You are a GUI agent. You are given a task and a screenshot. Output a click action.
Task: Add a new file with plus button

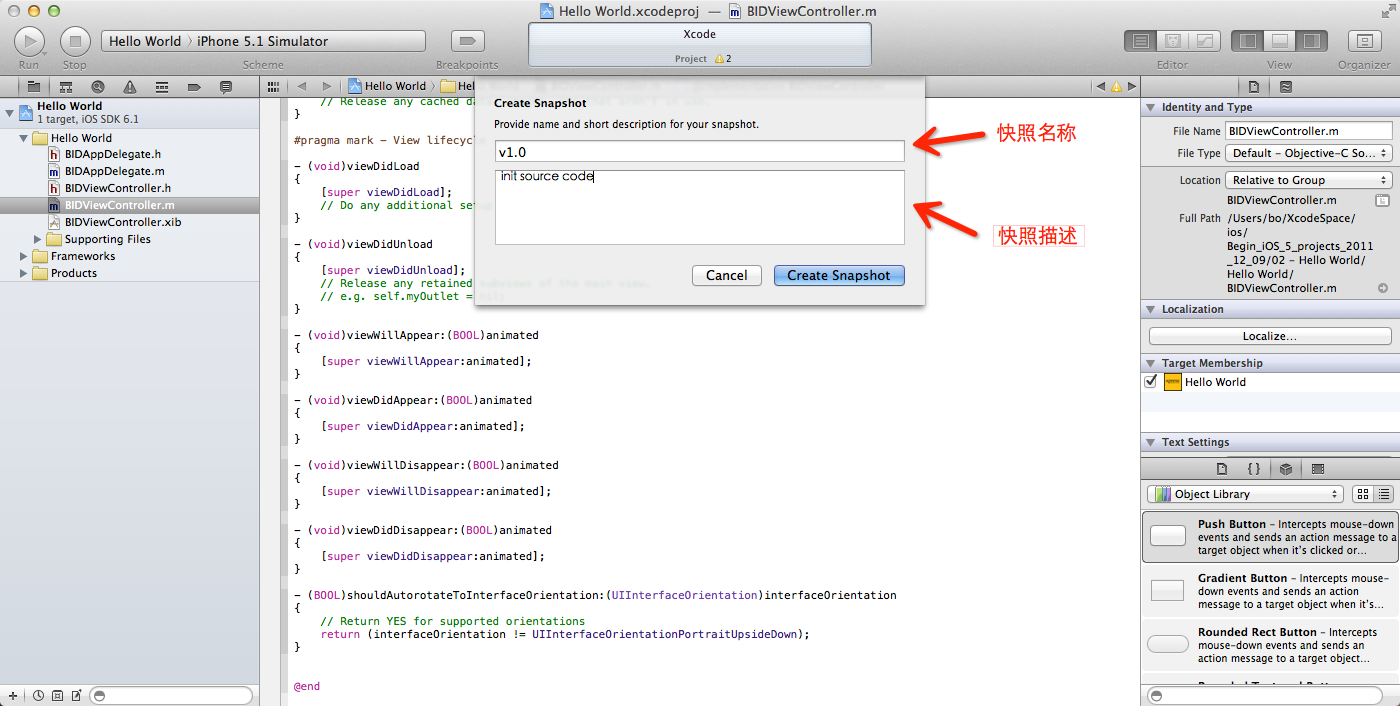pos(13,695)
